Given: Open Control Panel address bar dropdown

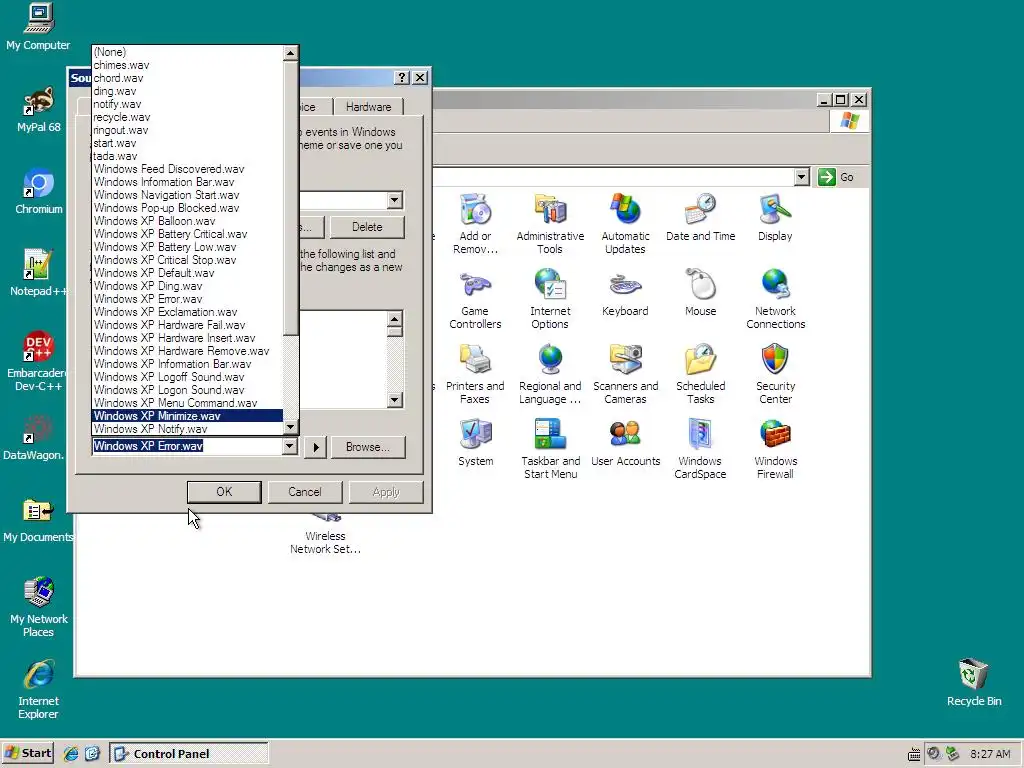Looking at the screenshot, I should coord(801,177).
